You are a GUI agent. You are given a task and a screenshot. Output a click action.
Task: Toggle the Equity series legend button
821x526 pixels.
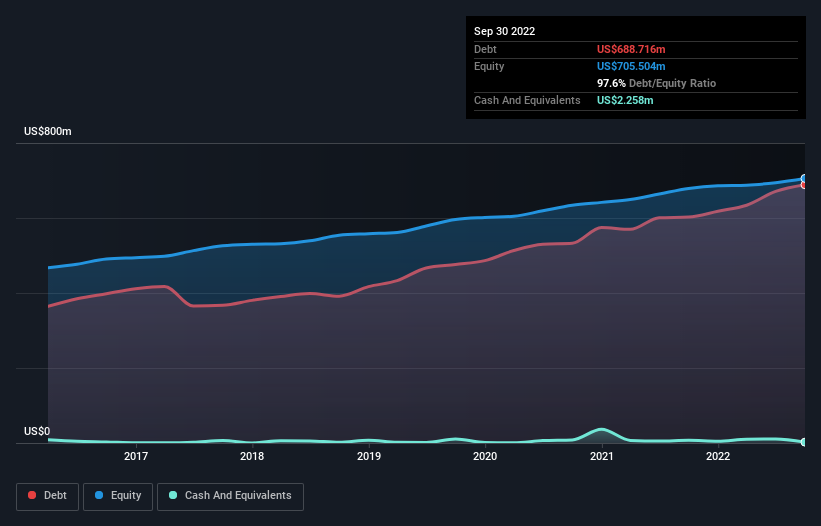[118, 496]
